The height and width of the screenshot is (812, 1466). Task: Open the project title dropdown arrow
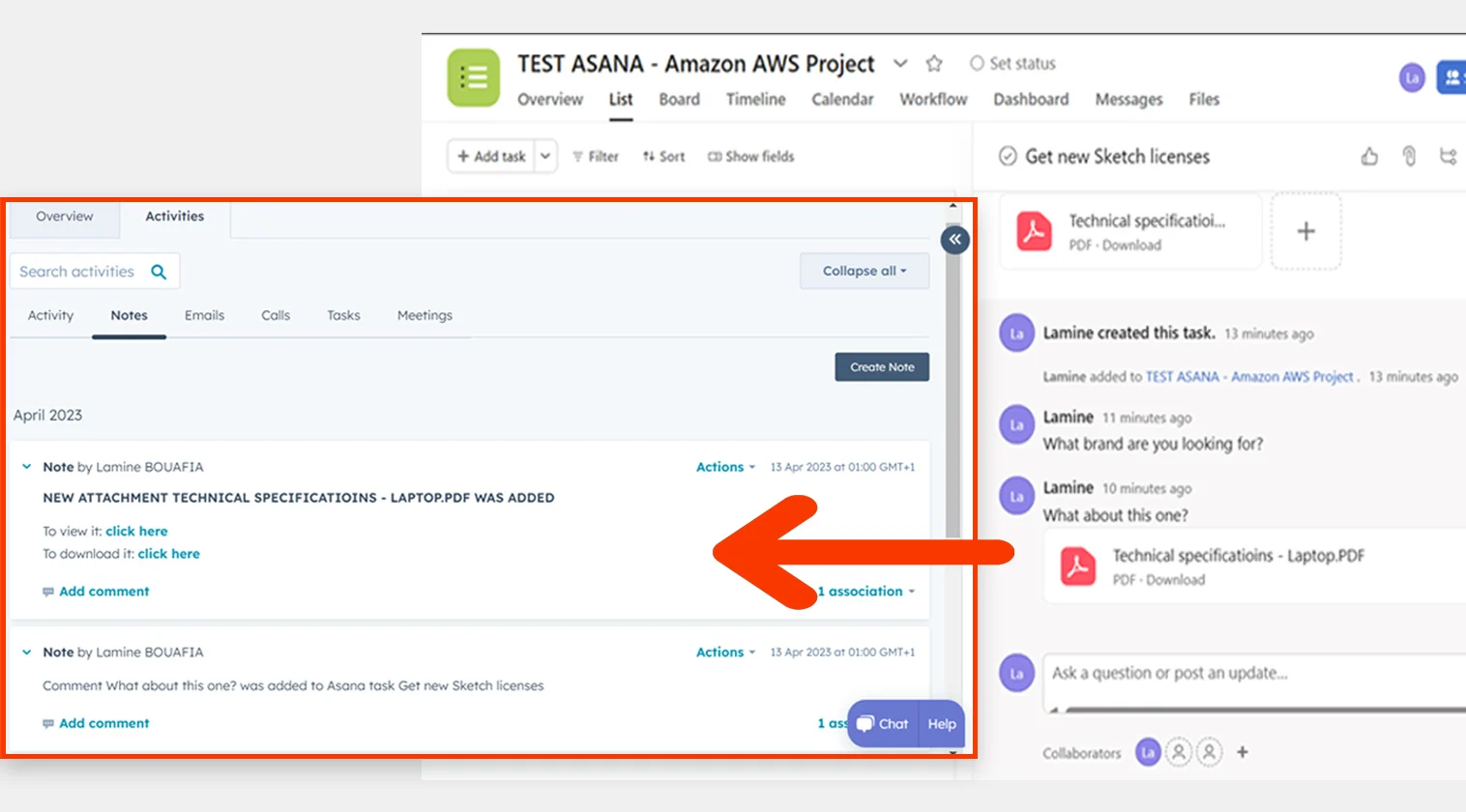900,64
